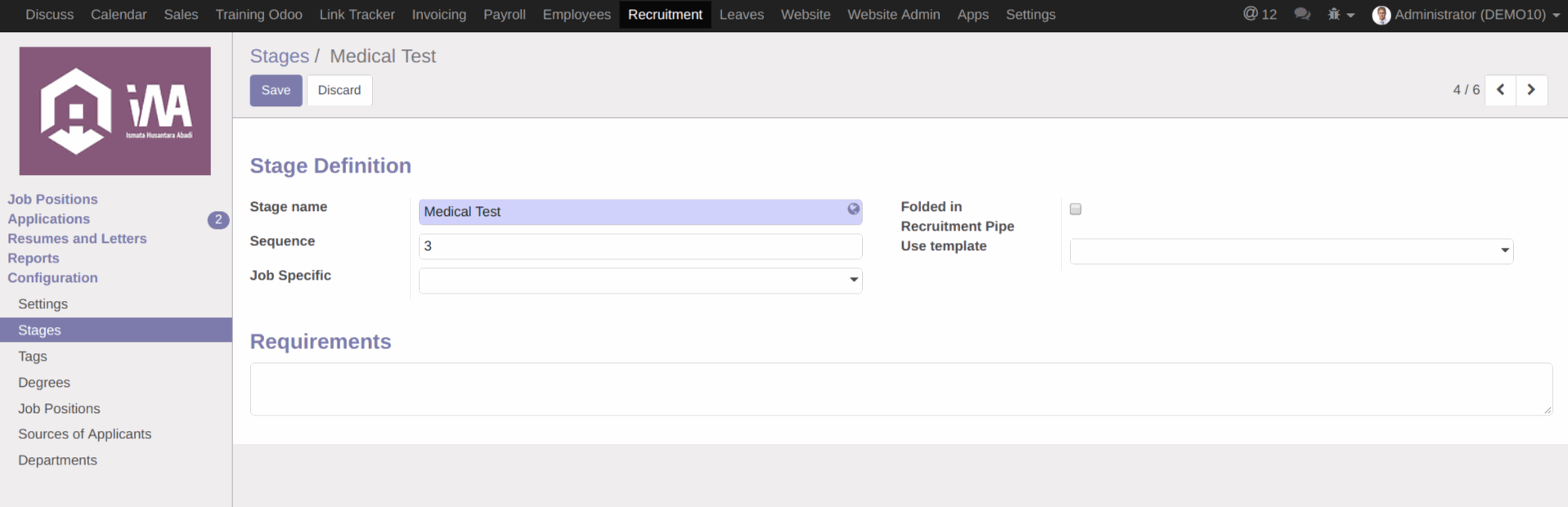Open the Administrator (DEMO10) user menu arrow

[1556, 16]
